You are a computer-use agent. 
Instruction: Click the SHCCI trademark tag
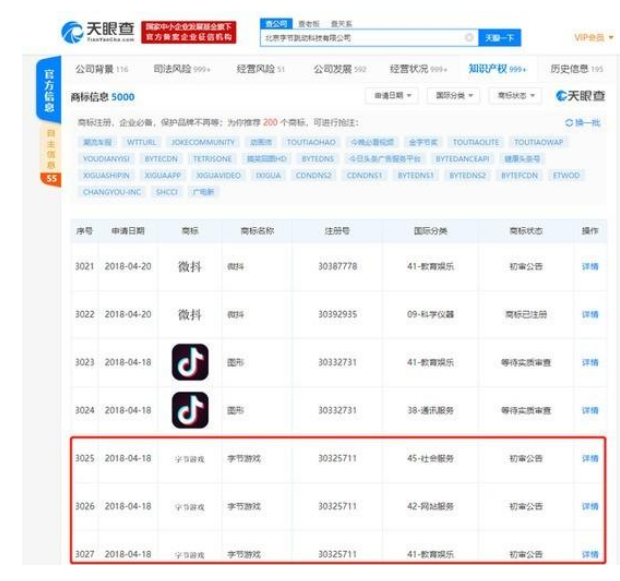click(x=167, y=192)
